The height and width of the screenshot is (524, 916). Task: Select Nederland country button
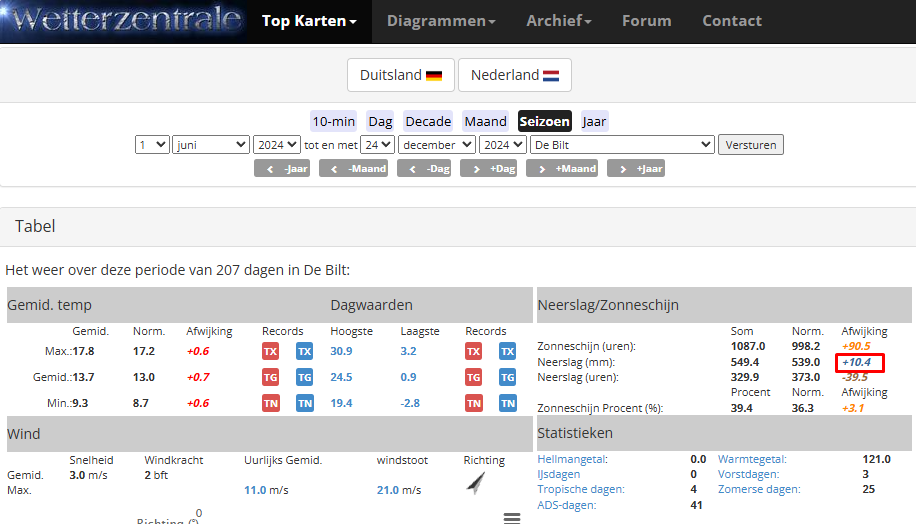pos(514,75)
